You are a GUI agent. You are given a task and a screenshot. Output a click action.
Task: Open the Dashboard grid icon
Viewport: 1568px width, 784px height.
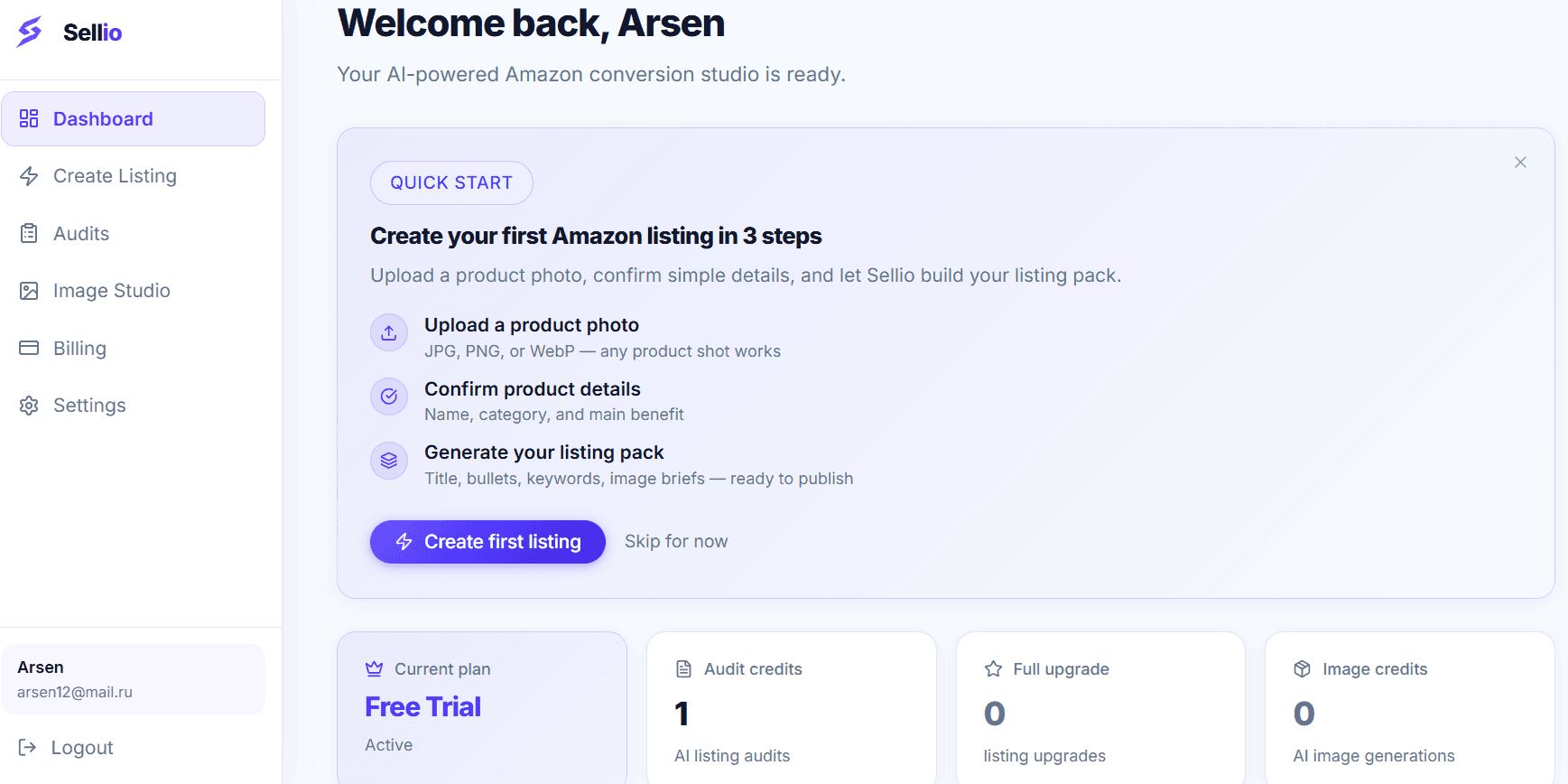[29, 118]
